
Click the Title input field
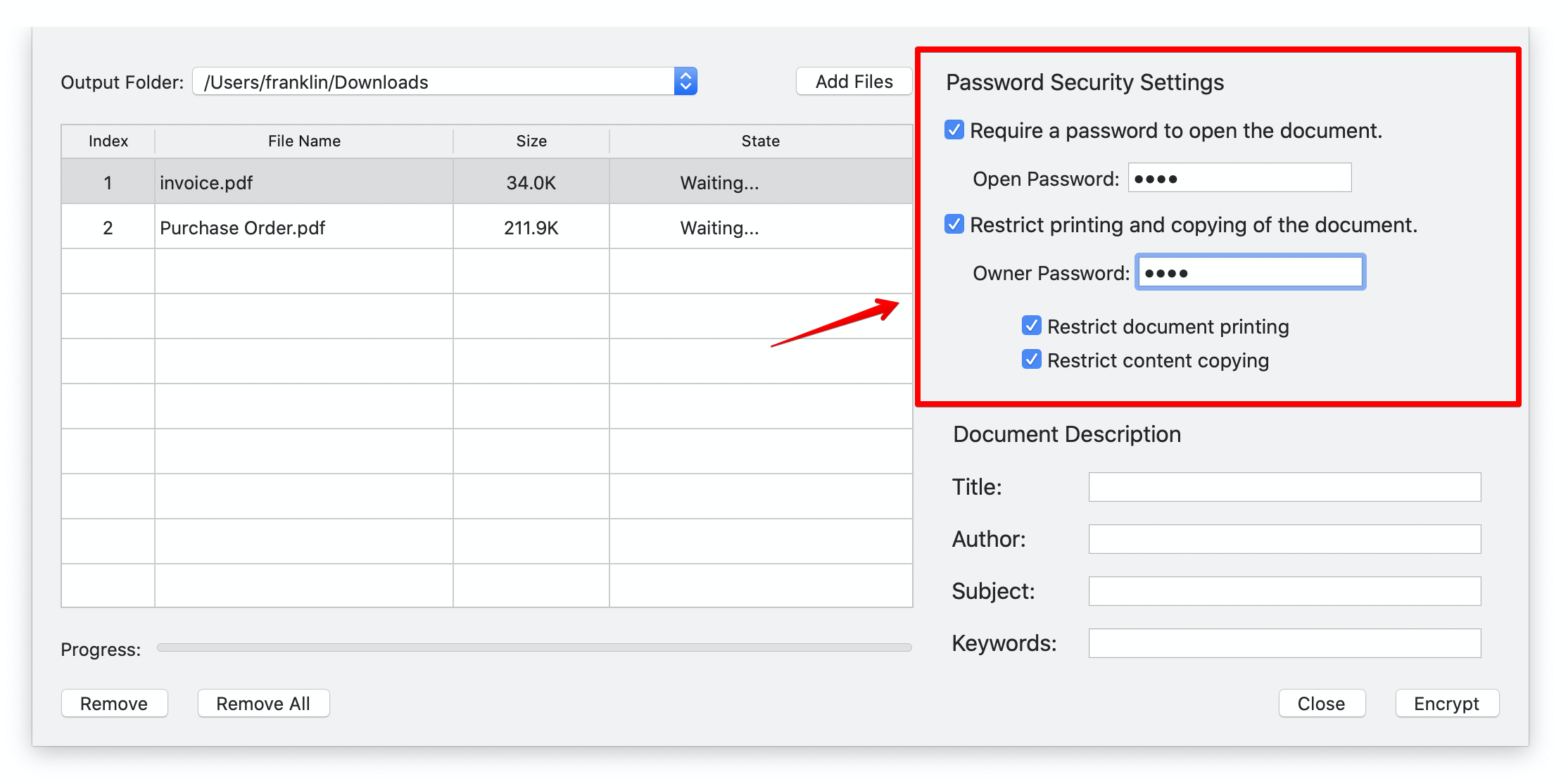[x=1284, y=486]
